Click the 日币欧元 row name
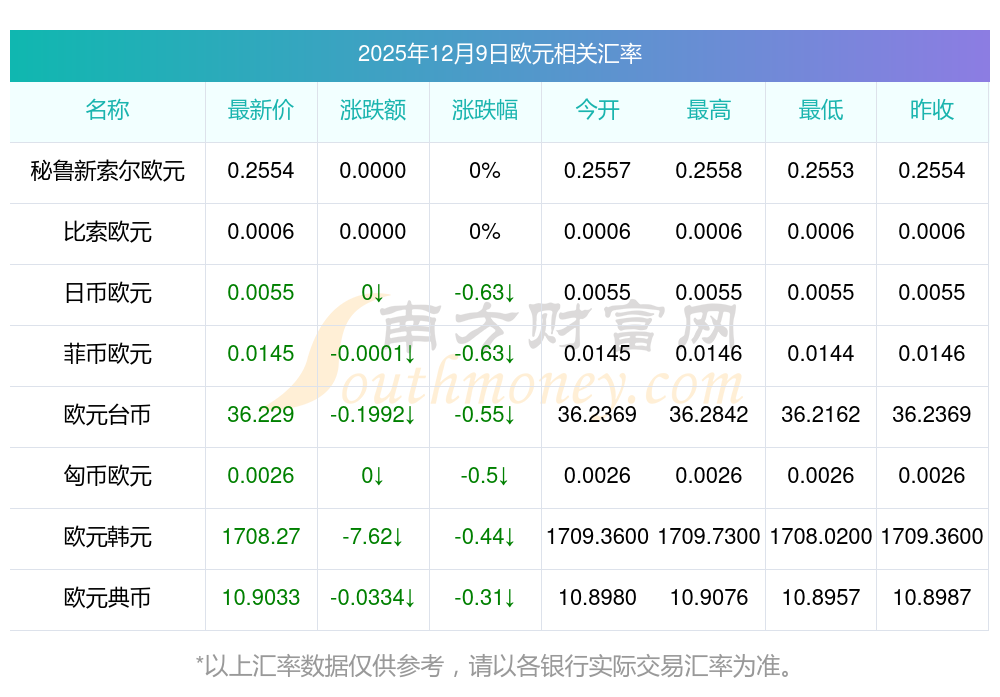This screenshot has height=697, width=1000. [107, 293]
